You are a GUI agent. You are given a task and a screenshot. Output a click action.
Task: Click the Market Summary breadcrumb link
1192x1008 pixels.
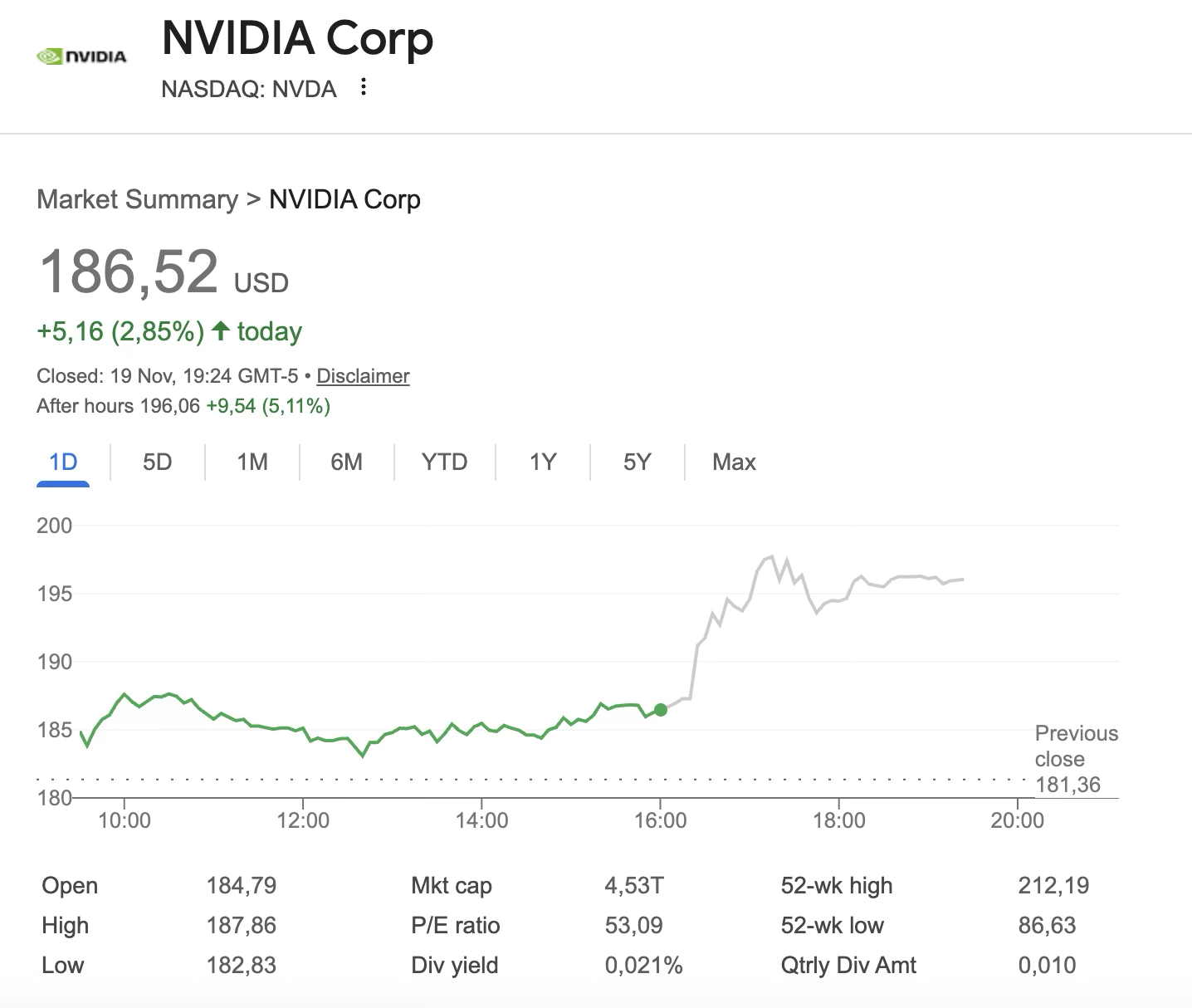click(x=137, y=199)
